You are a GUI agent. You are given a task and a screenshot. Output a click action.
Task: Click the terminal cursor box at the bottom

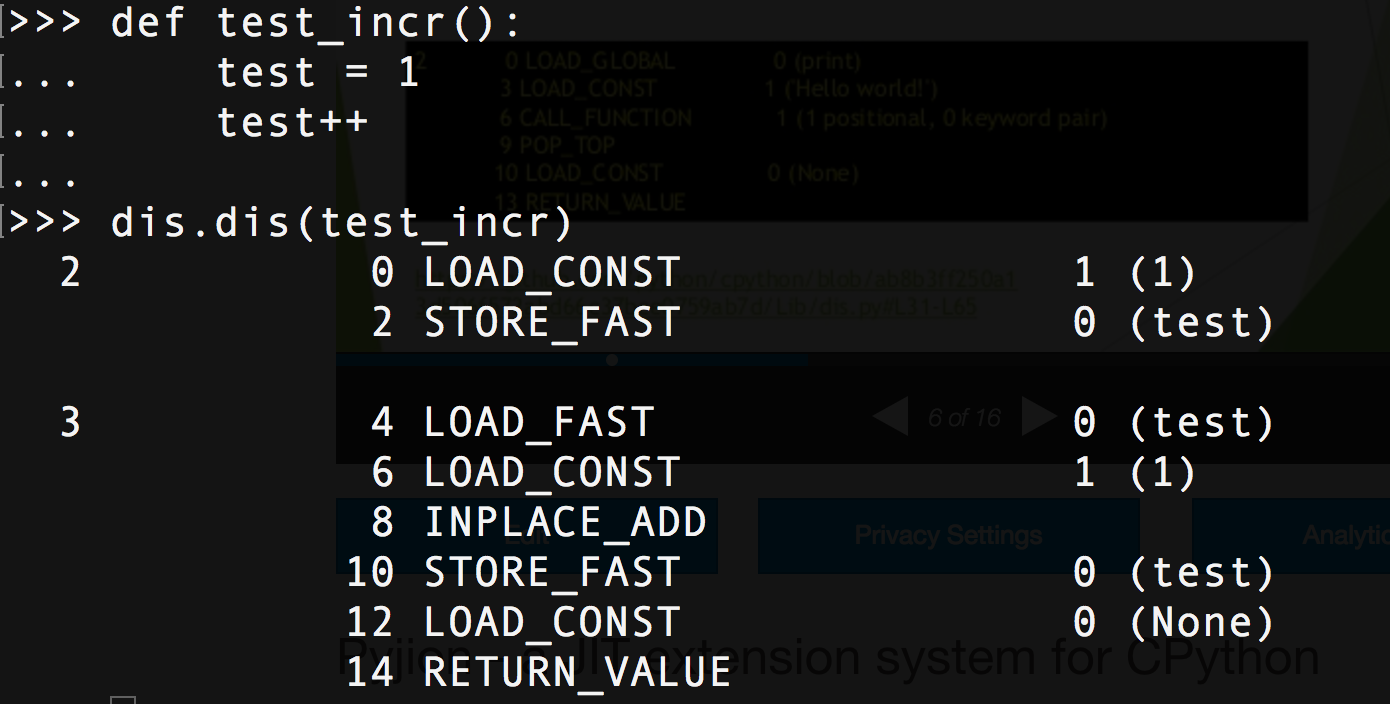[x=122, y=700]
